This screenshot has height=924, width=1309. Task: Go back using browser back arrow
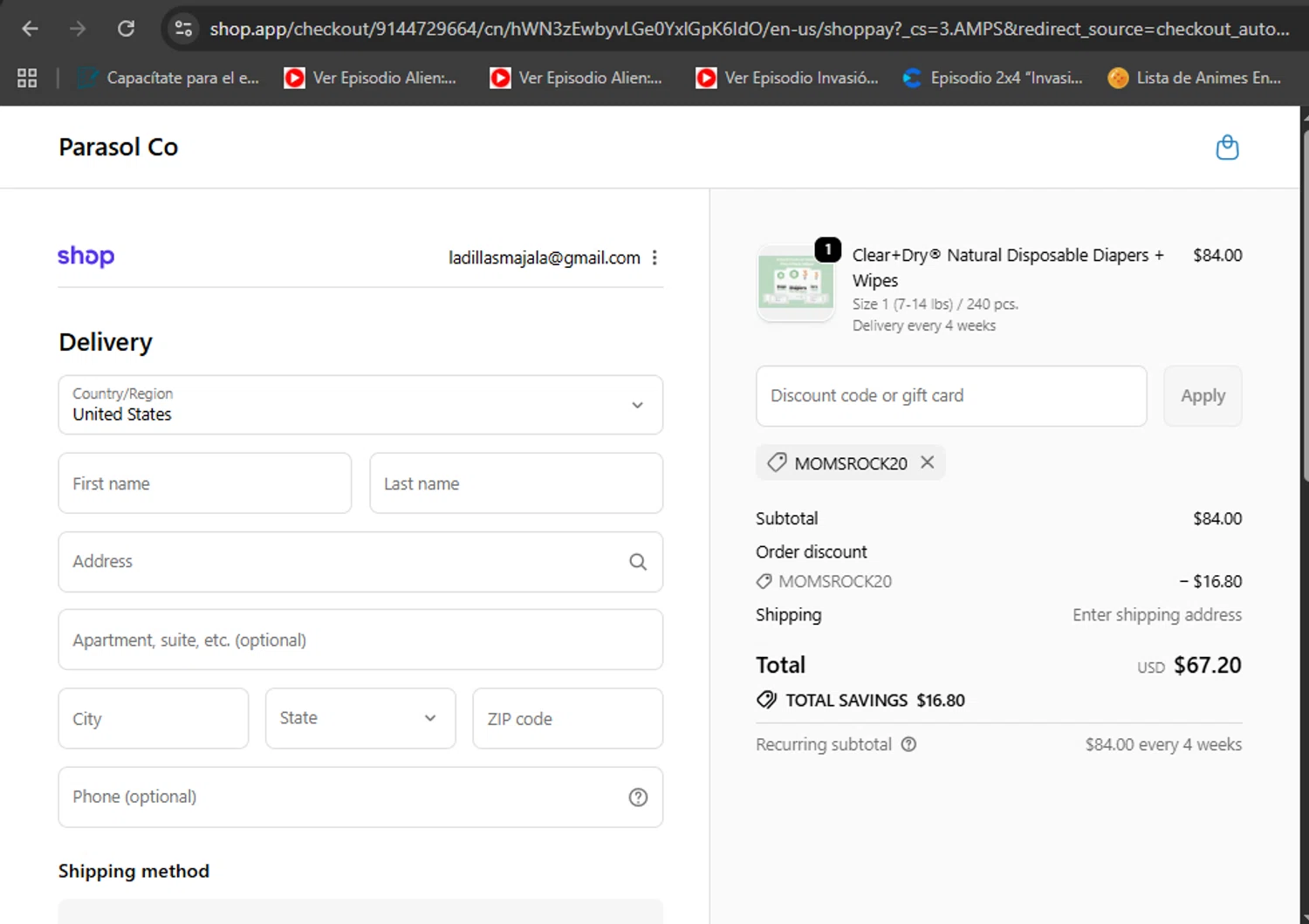tap(30, 29)
